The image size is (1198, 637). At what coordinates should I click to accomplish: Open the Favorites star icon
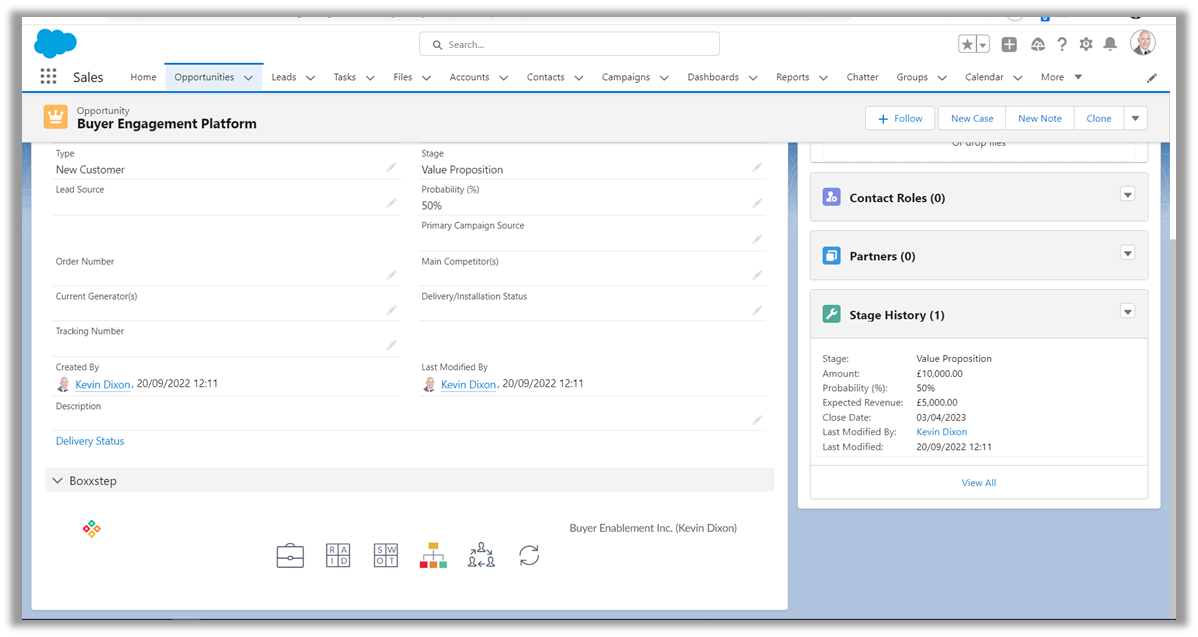coord(967,44)
